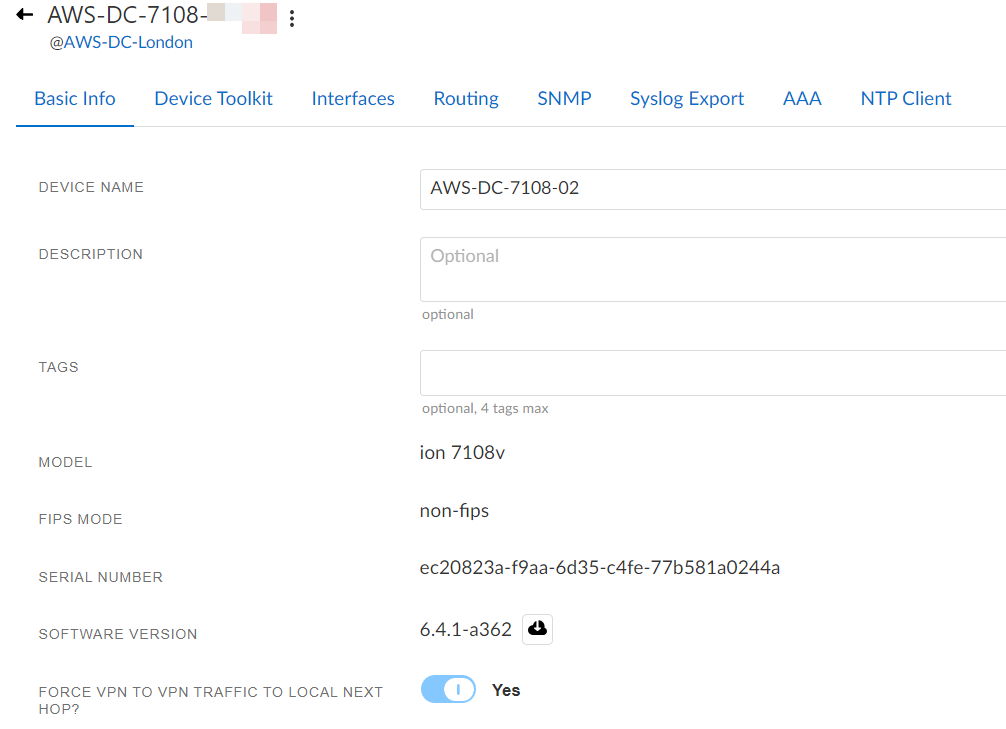Click the back arrow icon
Viewport: 1006px width, 729px height.
pos(24,14)
